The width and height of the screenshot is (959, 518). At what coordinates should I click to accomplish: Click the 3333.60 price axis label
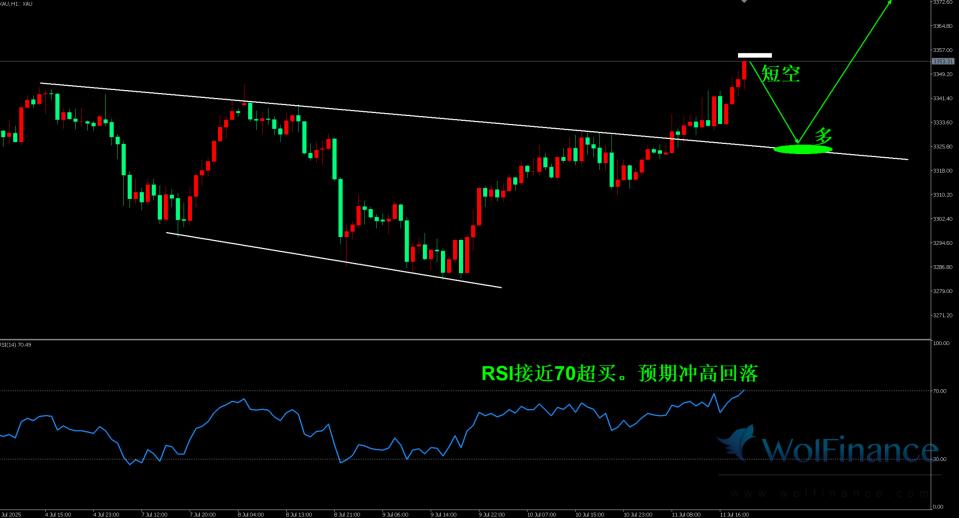click(944, 122)
